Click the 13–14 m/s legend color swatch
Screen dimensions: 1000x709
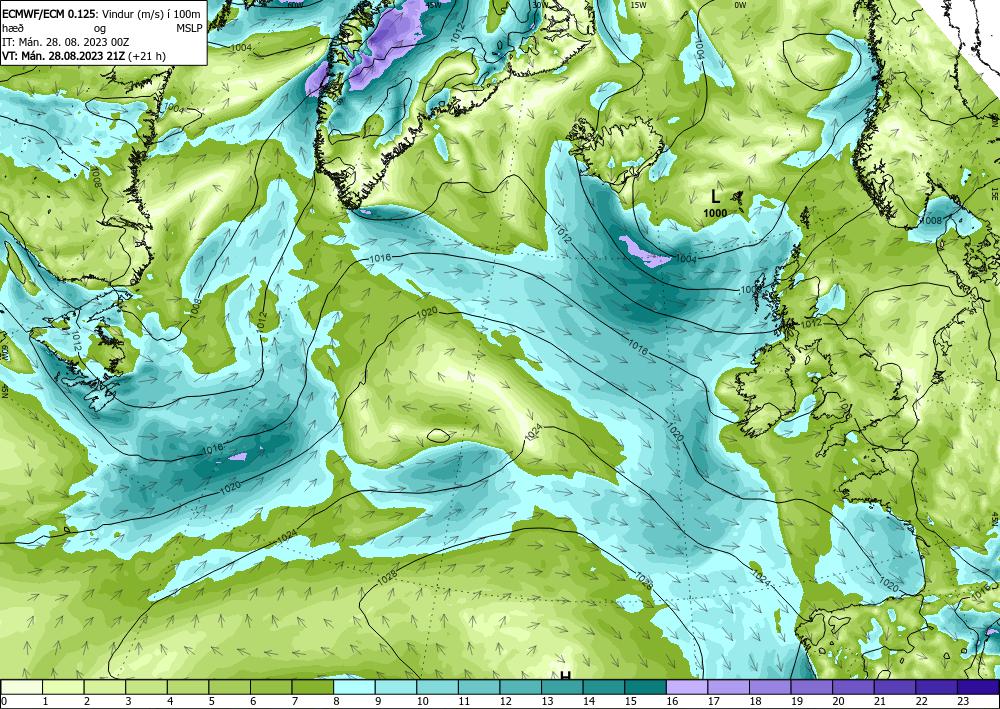point(562,687)
